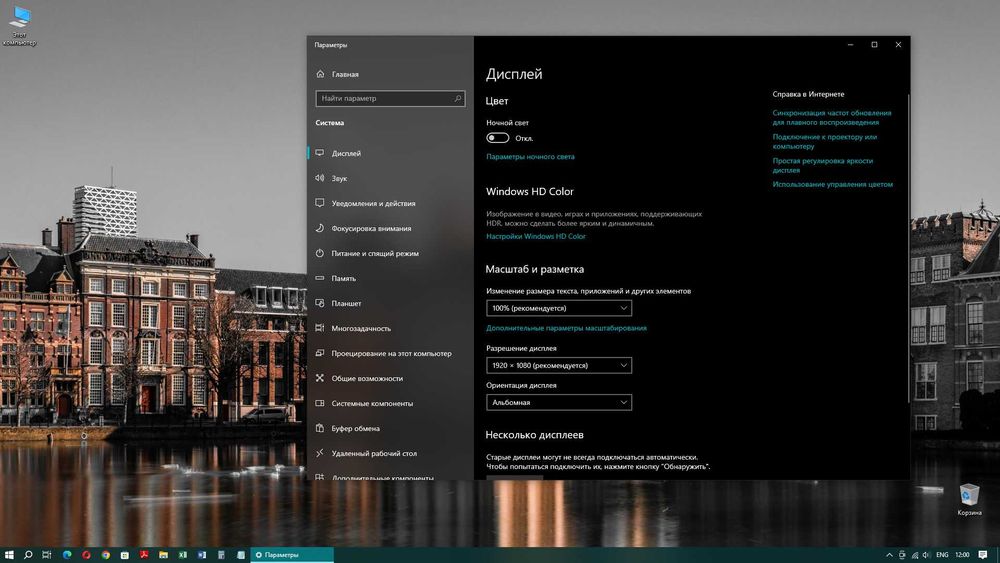Open taskbar search magnifier
Image resolution: width=1000 pixels, height=563 pixels.
click(x=28, y=555)
